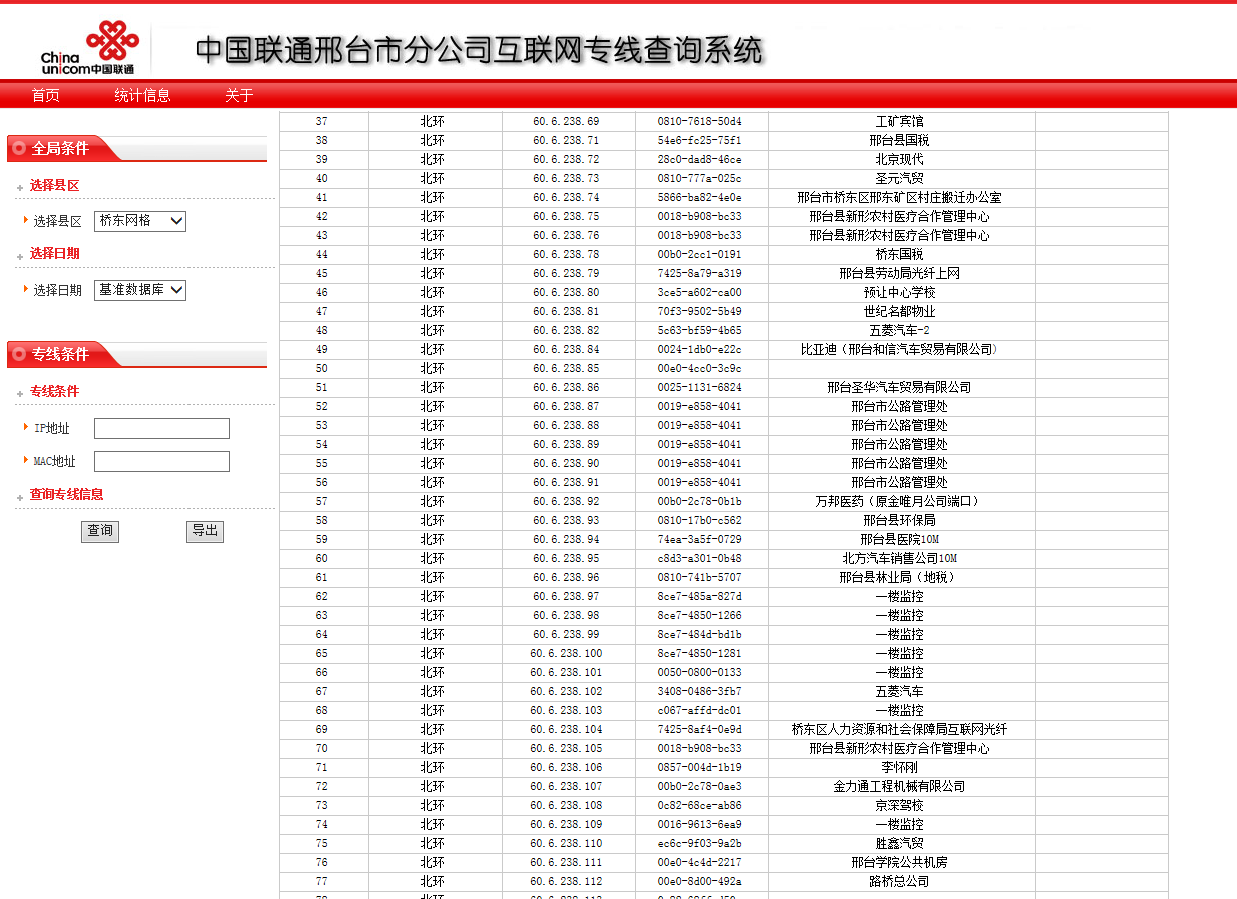Click the page title 中国联通邢台市分公司互联网专线查询系统
The height and width of the screenshot is (899, 1237).
click(480, 50)
